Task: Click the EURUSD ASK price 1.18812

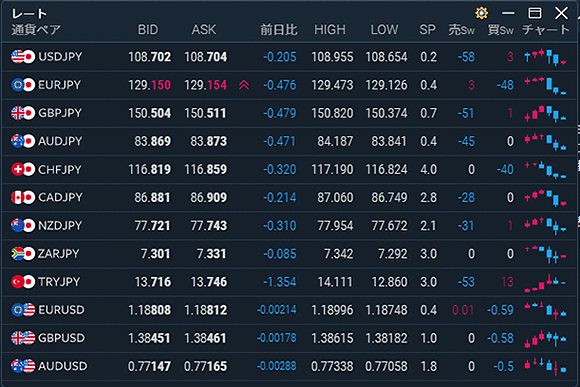Action: coord(206,310)
